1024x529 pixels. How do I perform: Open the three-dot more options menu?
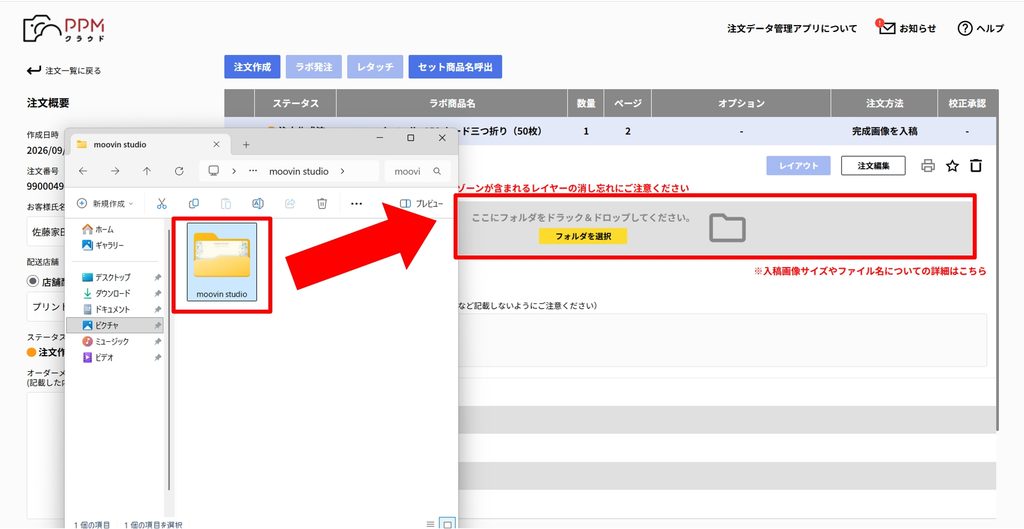point(356,204)
